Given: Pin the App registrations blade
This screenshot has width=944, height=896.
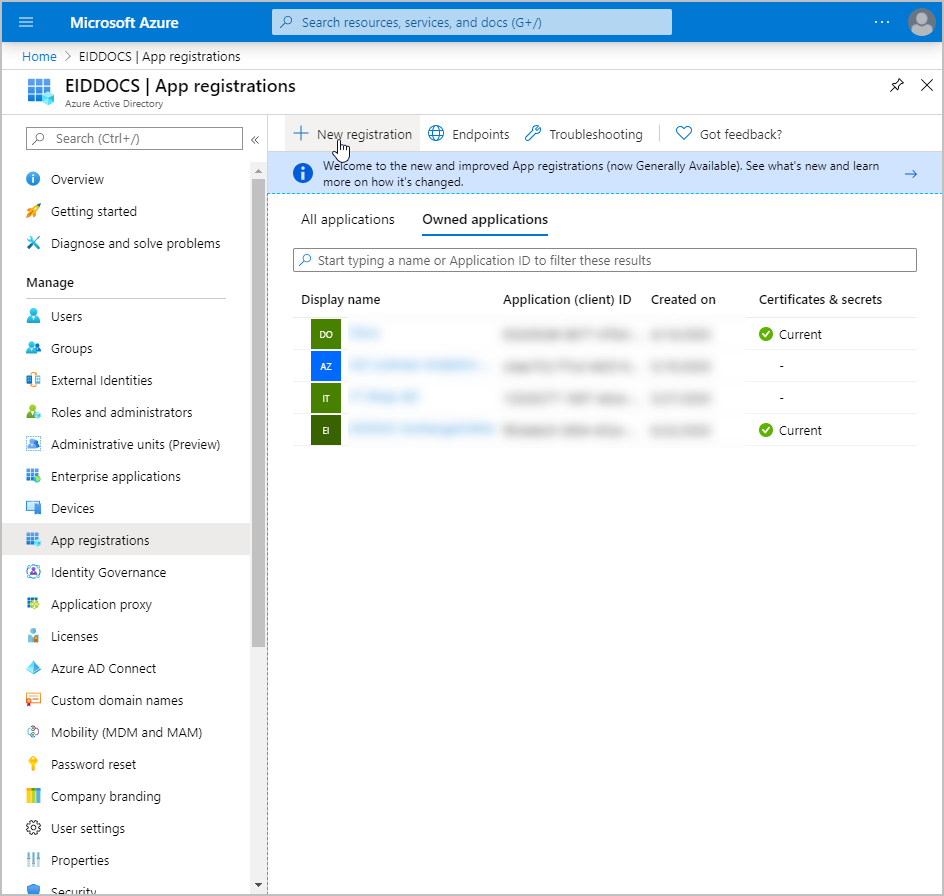Looking at the screenshot, I should point(896,86).
